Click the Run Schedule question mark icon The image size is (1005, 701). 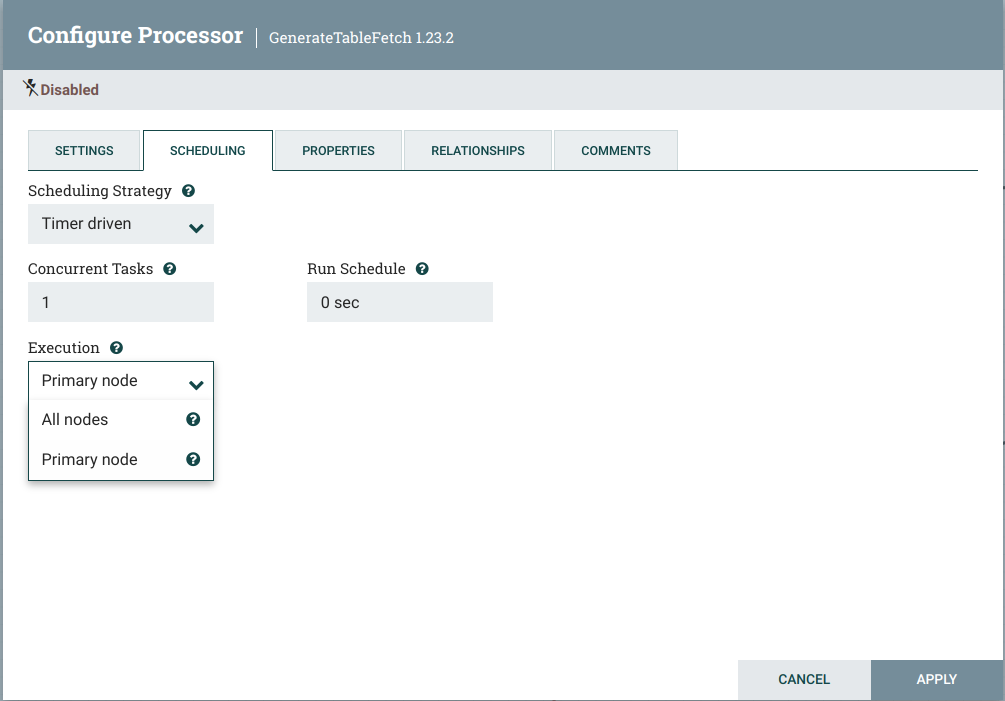[x=422, y=268]
